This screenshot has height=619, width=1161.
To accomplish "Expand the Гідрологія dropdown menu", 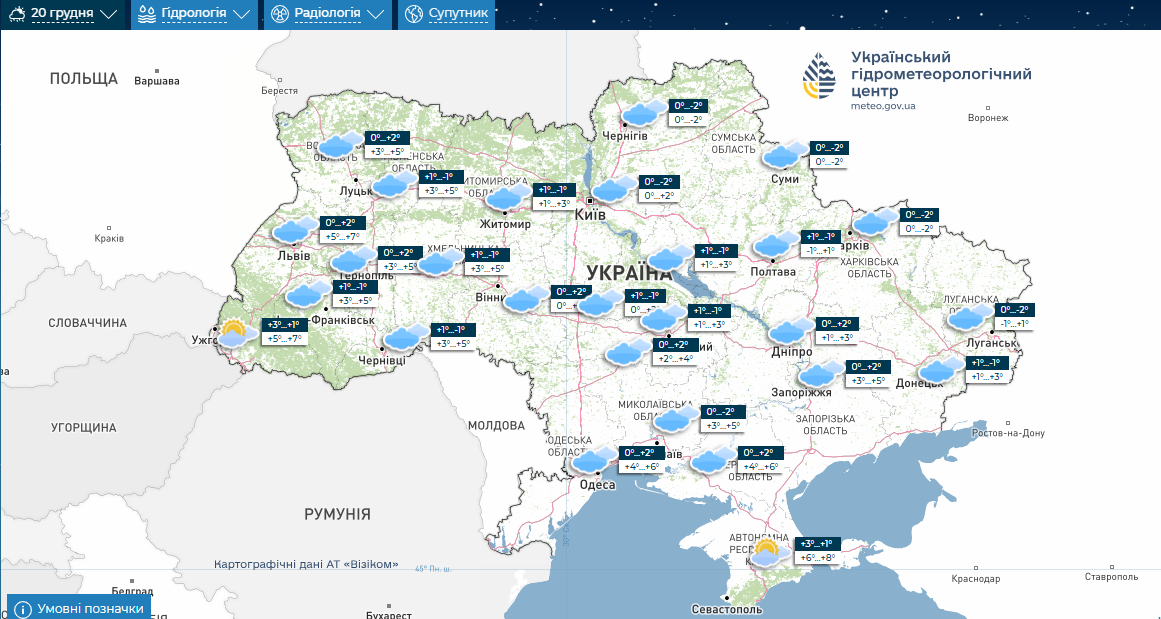I will 194,14.
